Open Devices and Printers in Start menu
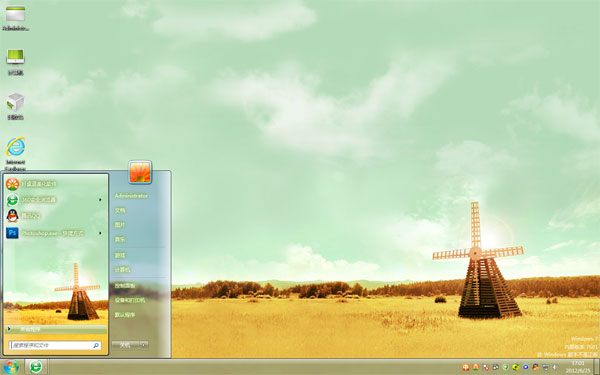This screenshot has width=600, height=375. pos(130,300)
